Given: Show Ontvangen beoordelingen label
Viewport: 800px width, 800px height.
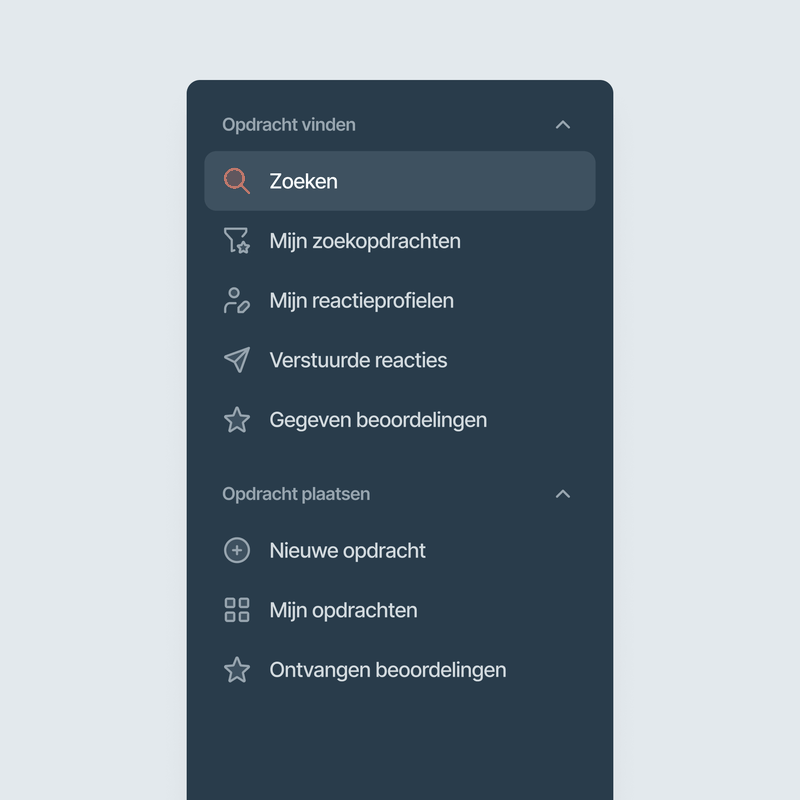Looking at the screenshot, I should 387,670.
